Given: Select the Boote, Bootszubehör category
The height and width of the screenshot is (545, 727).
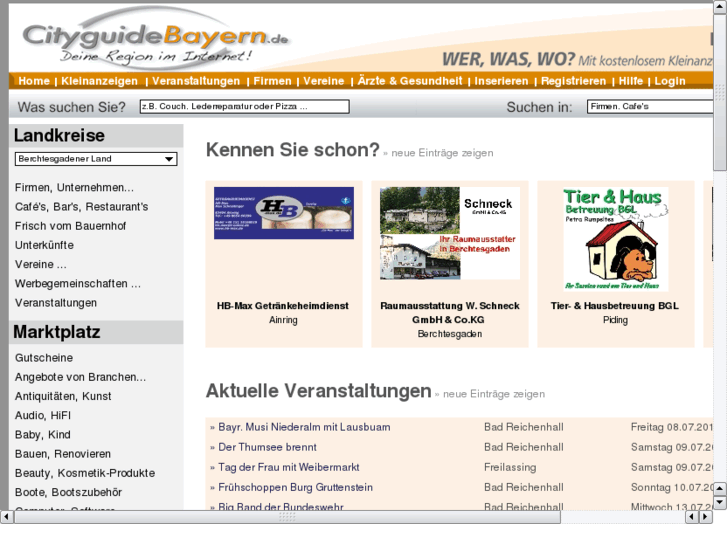Looking at the screenshot, I should 68,493.
